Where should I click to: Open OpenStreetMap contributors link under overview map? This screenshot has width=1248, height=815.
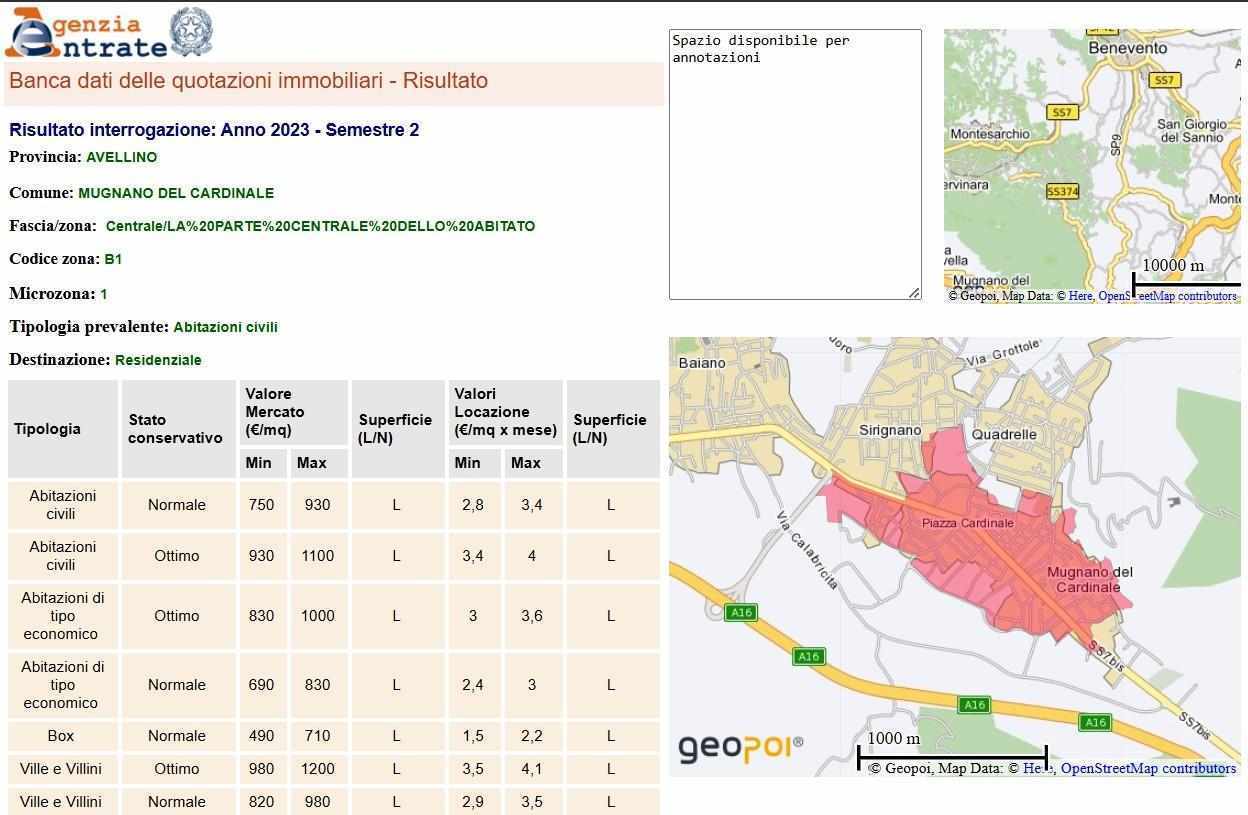[1167, 296]
